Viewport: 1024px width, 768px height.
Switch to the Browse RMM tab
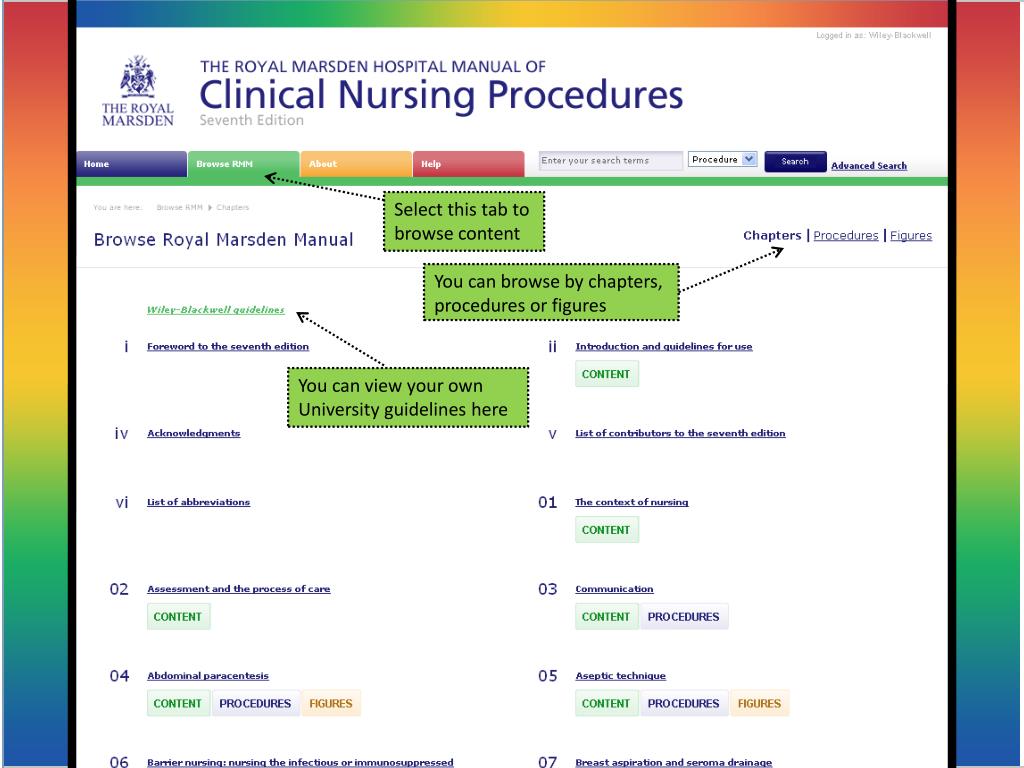pyautogui.click(x=244, y=164)
